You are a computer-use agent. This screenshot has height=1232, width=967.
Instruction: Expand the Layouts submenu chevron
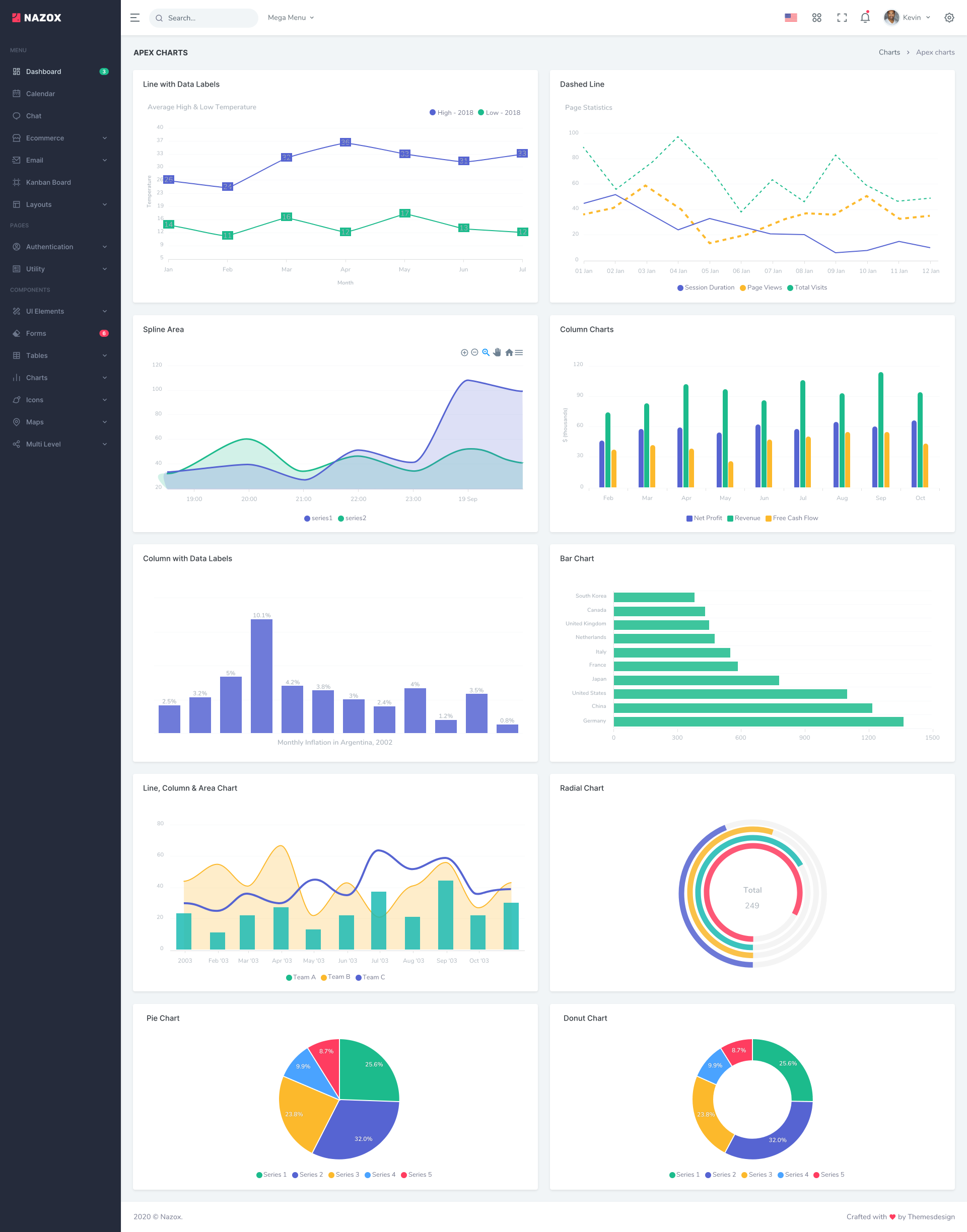coord(105,204)
